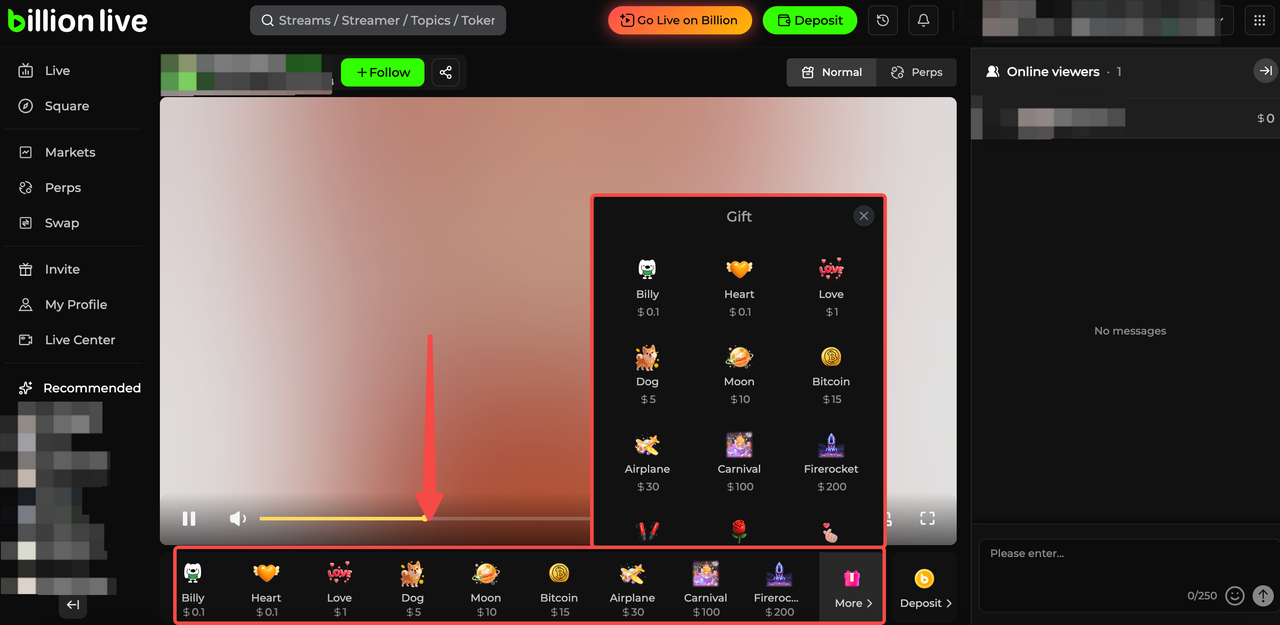The width and height of the screenshot is (1280, 625).
Task: Collapse the left sidebar
Action: (x=73, y=605)
